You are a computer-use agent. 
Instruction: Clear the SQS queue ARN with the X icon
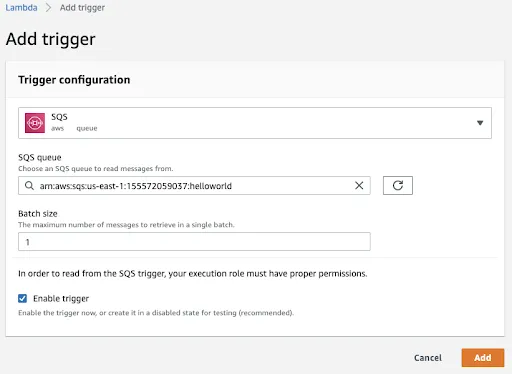[x=359, y=185]
